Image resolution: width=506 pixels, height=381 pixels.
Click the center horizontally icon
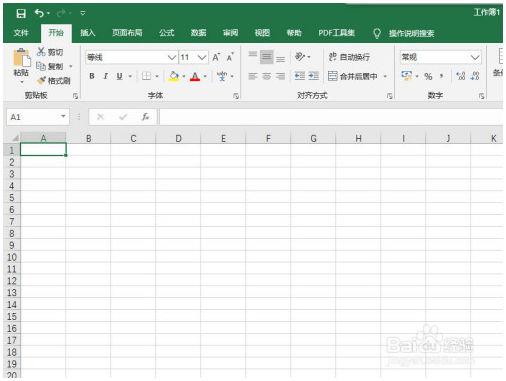266,76
